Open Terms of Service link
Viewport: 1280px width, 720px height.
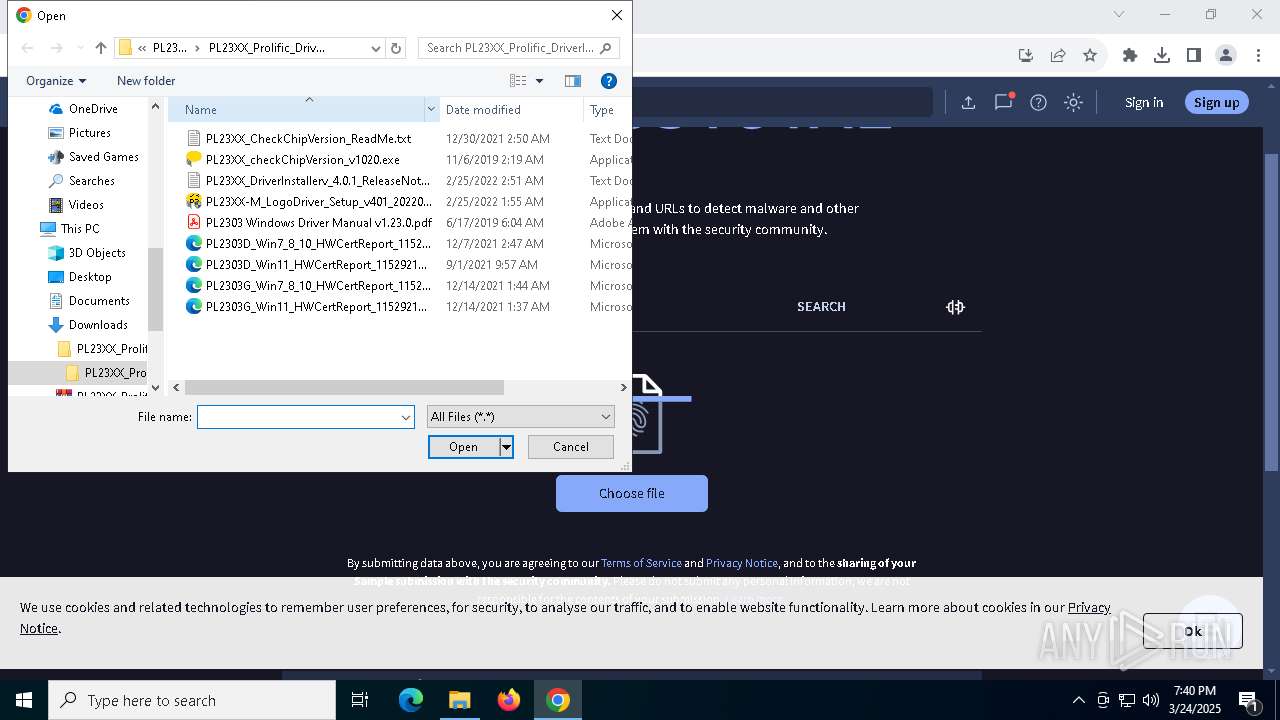[x=641, y=563]
